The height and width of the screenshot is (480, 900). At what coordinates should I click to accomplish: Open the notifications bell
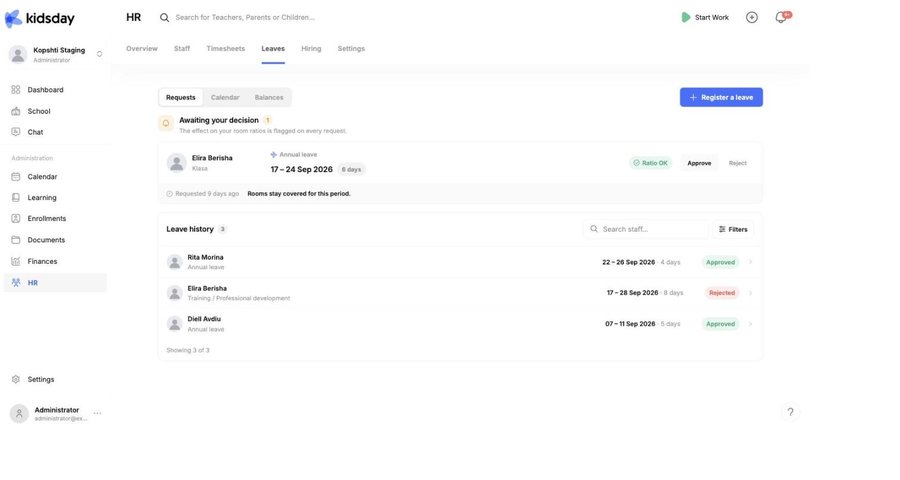[x=781, y=17]
